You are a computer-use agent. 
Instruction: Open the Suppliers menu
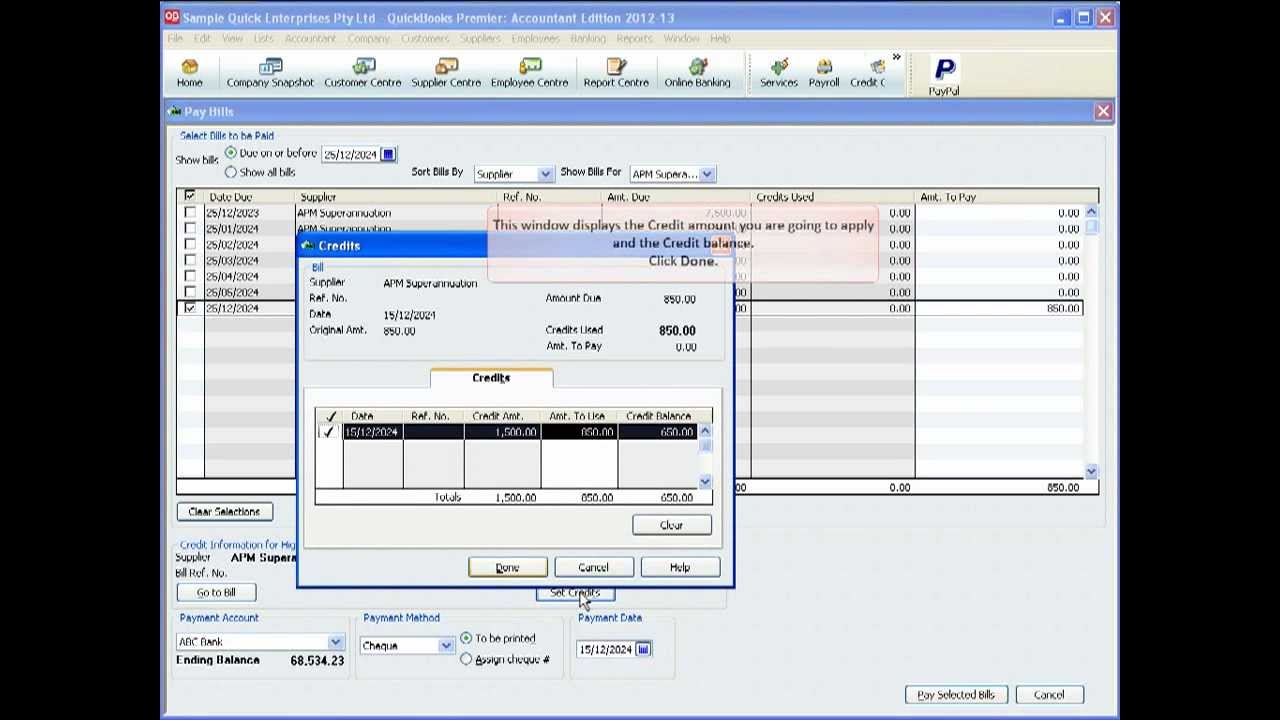(x=480, y=38)
